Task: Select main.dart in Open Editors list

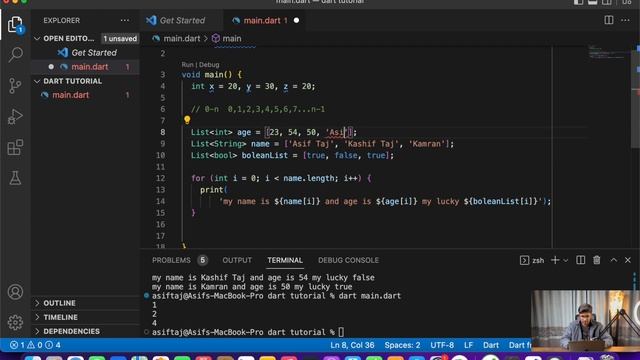Action: (90, 67)
